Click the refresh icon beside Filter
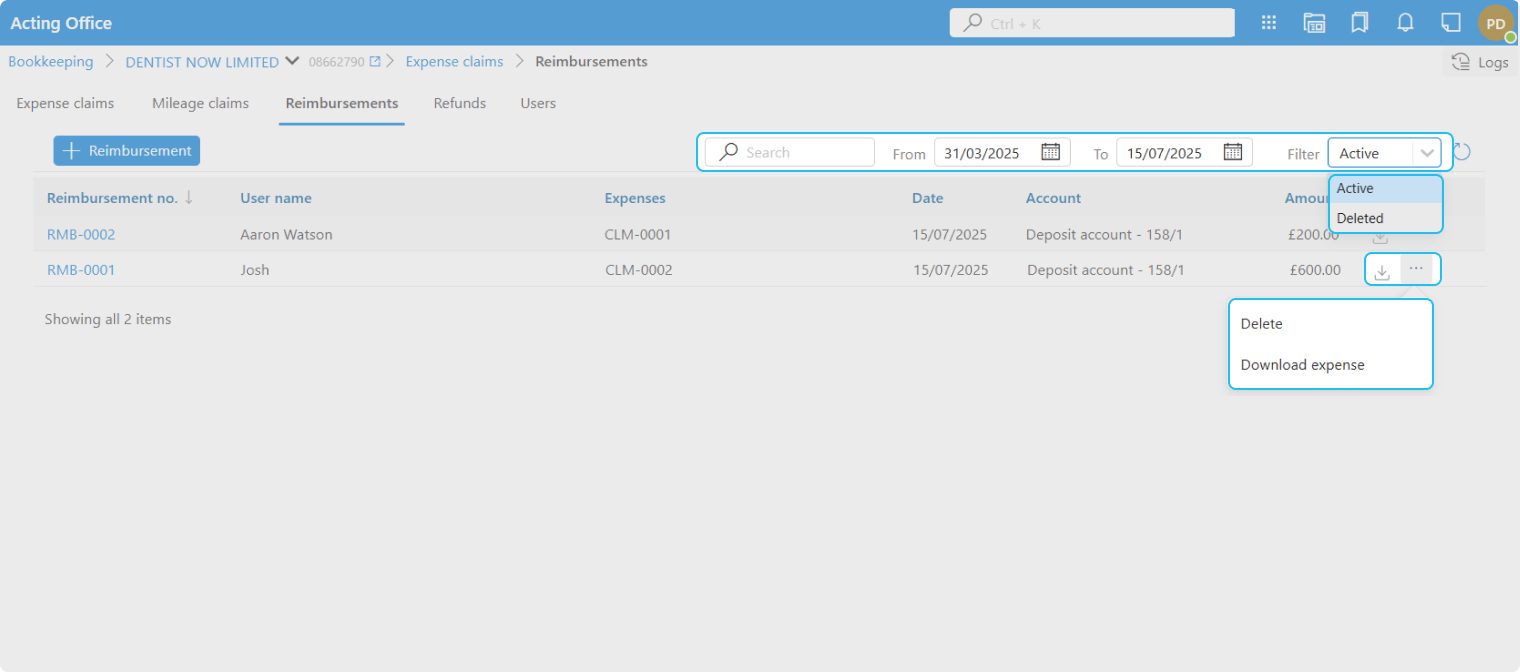Viewport: 1520px width, 672px height. pyautogui.click(x=1461, y=152)
